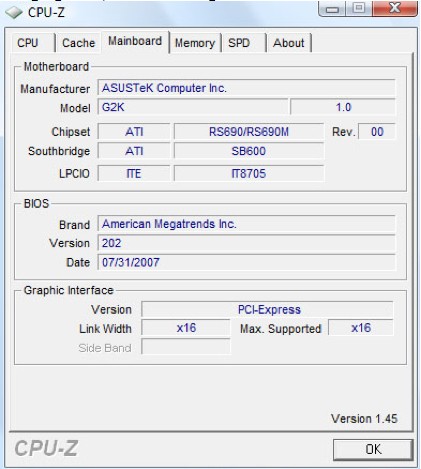Click the OK button

373,449
